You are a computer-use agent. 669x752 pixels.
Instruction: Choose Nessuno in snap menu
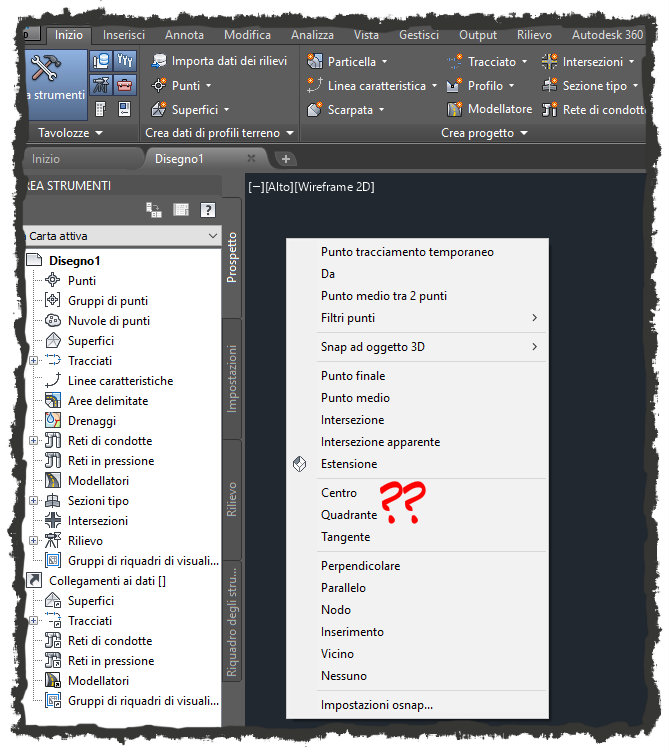(x=417, y=676)
